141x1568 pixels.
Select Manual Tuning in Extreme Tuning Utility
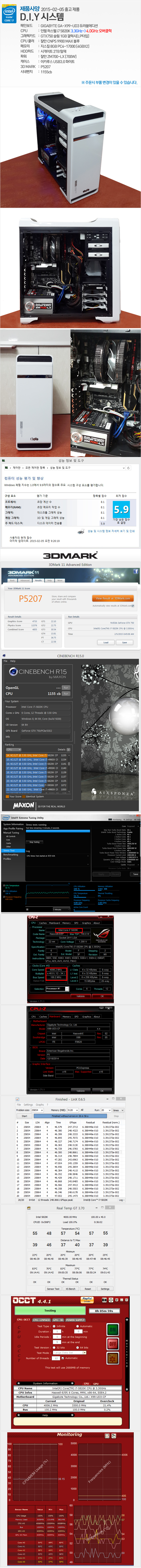point(11,833)
